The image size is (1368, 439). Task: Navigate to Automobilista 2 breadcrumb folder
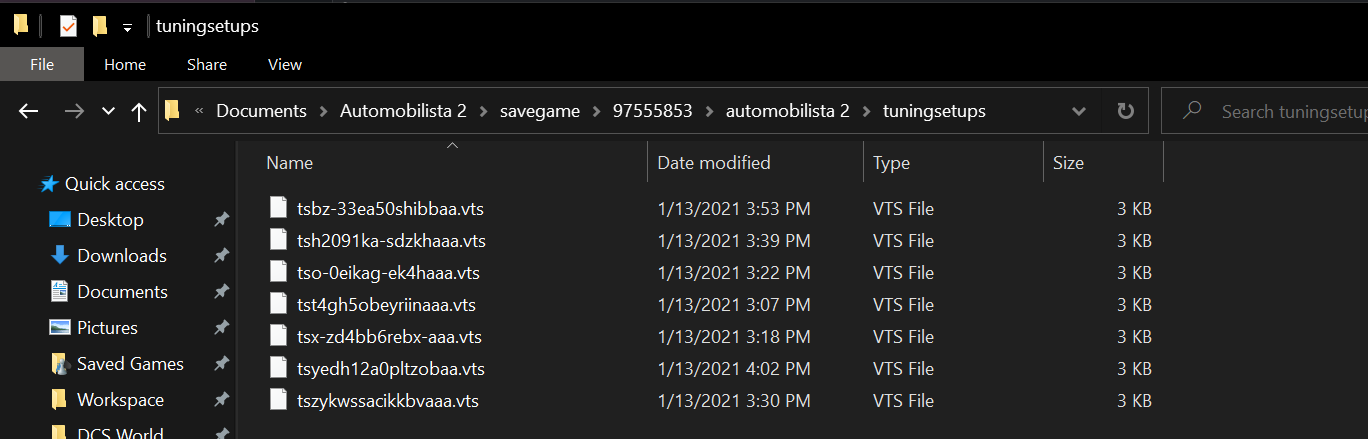point(403,111)
